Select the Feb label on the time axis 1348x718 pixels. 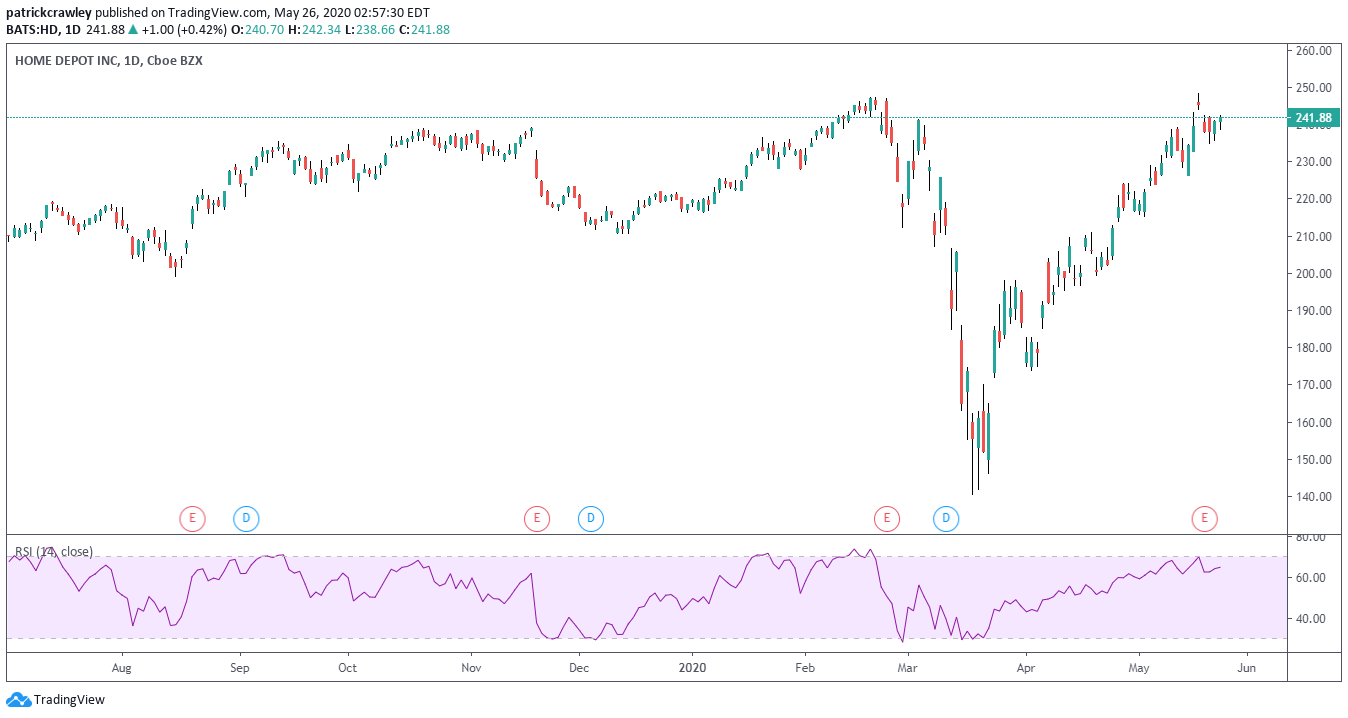pos(806,666)
